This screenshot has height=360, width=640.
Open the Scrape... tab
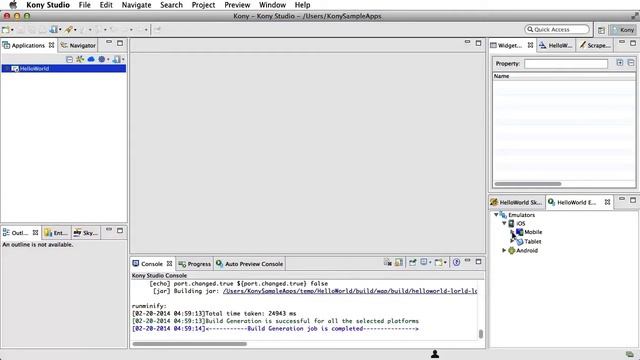point(595,45)
